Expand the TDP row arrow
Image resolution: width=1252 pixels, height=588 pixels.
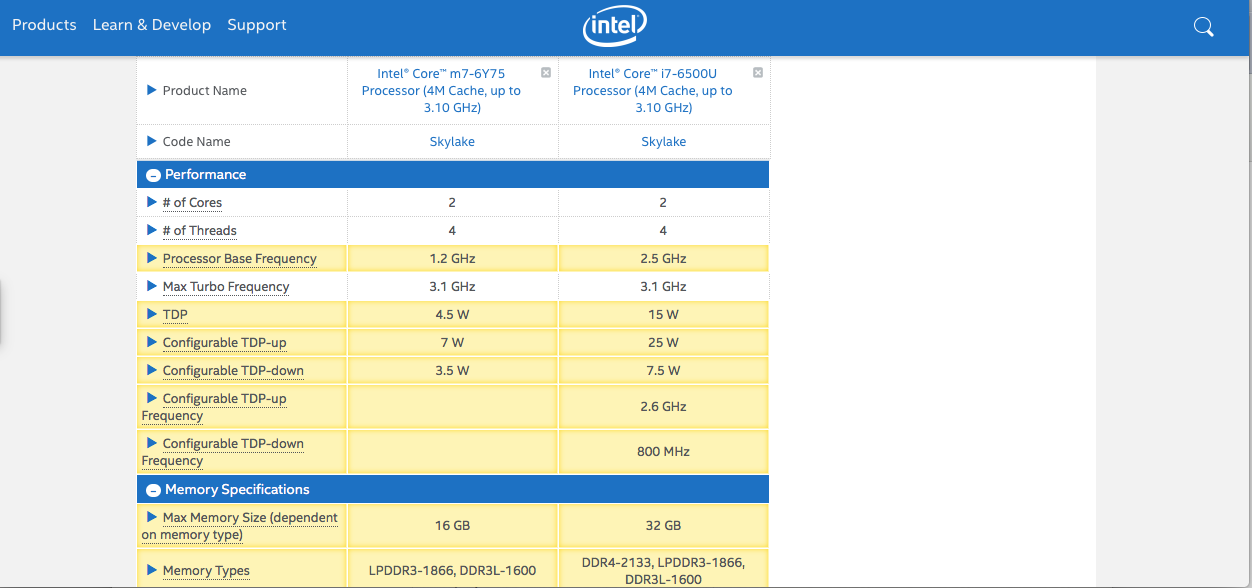(152, 314)
